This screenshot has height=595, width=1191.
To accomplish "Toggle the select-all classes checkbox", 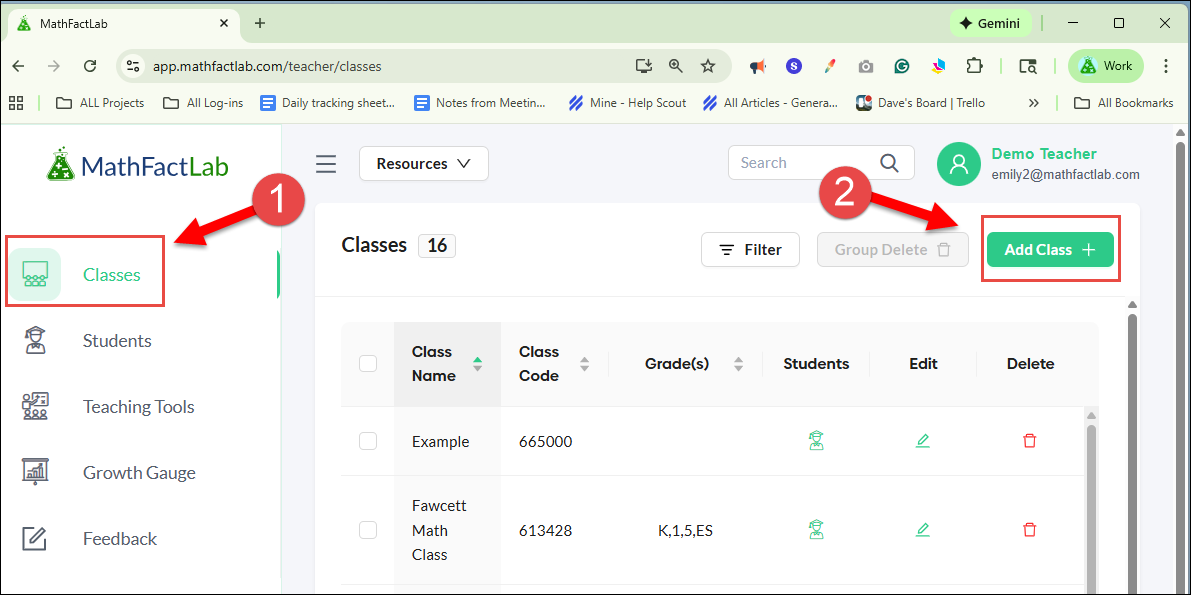I will [368, 364].
